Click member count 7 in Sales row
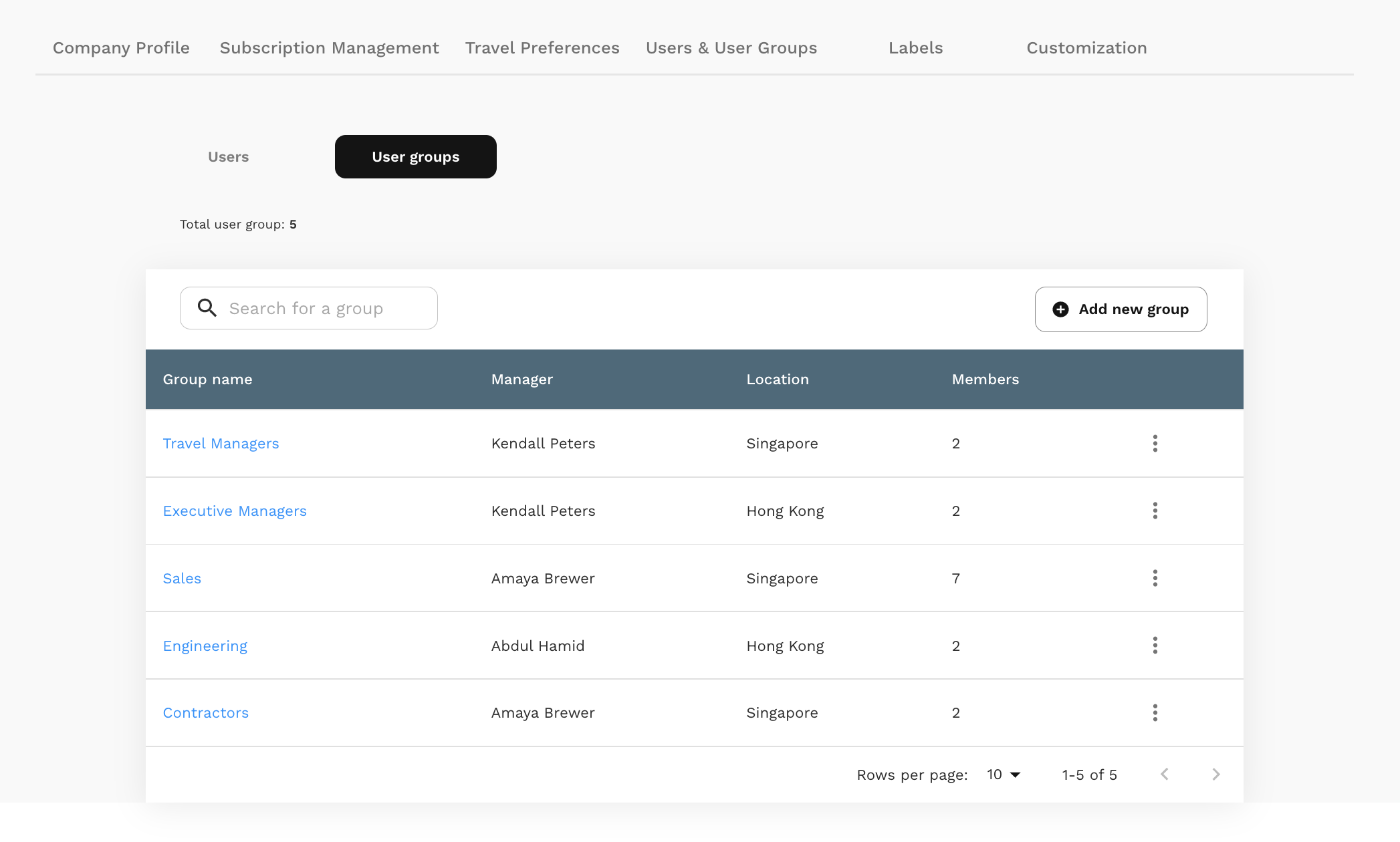This screenshot has width=1400, height=842. tap(956, 579)
